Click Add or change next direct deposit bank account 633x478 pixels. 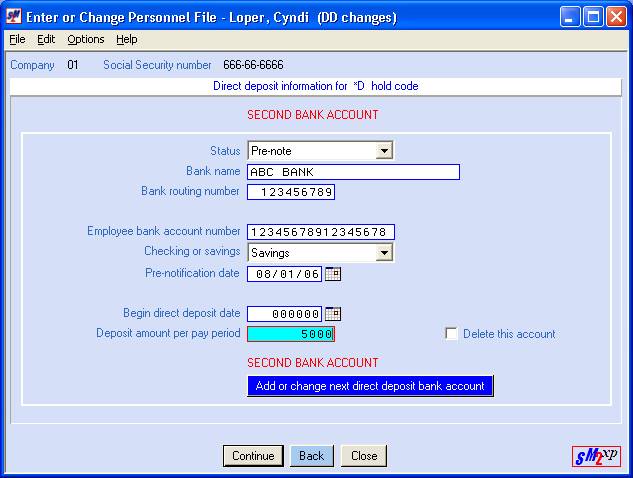point(370,386)
